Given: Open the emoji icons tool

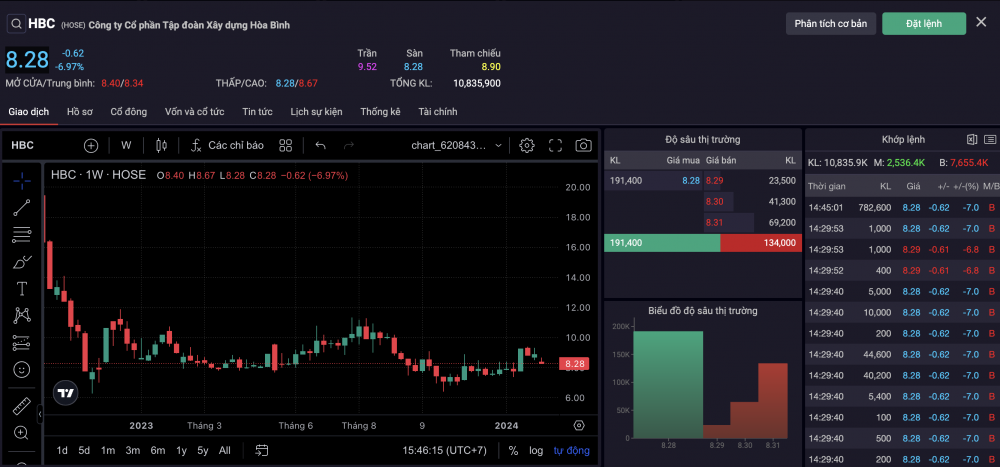Looking at the screenshot, I should (22, 369).
